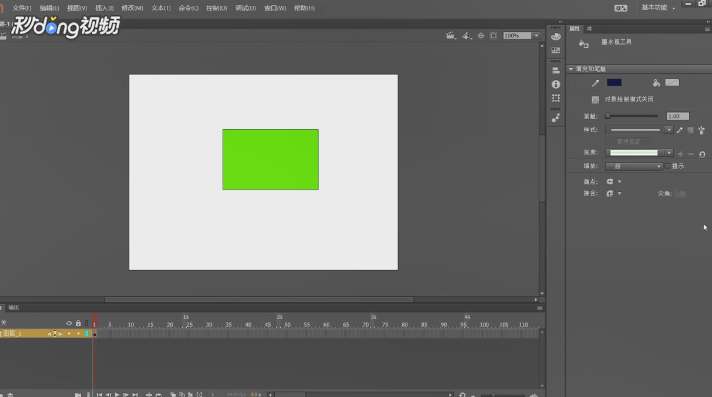
Task: Click frame 25 on timeline ruler
Action: (189, 325)
